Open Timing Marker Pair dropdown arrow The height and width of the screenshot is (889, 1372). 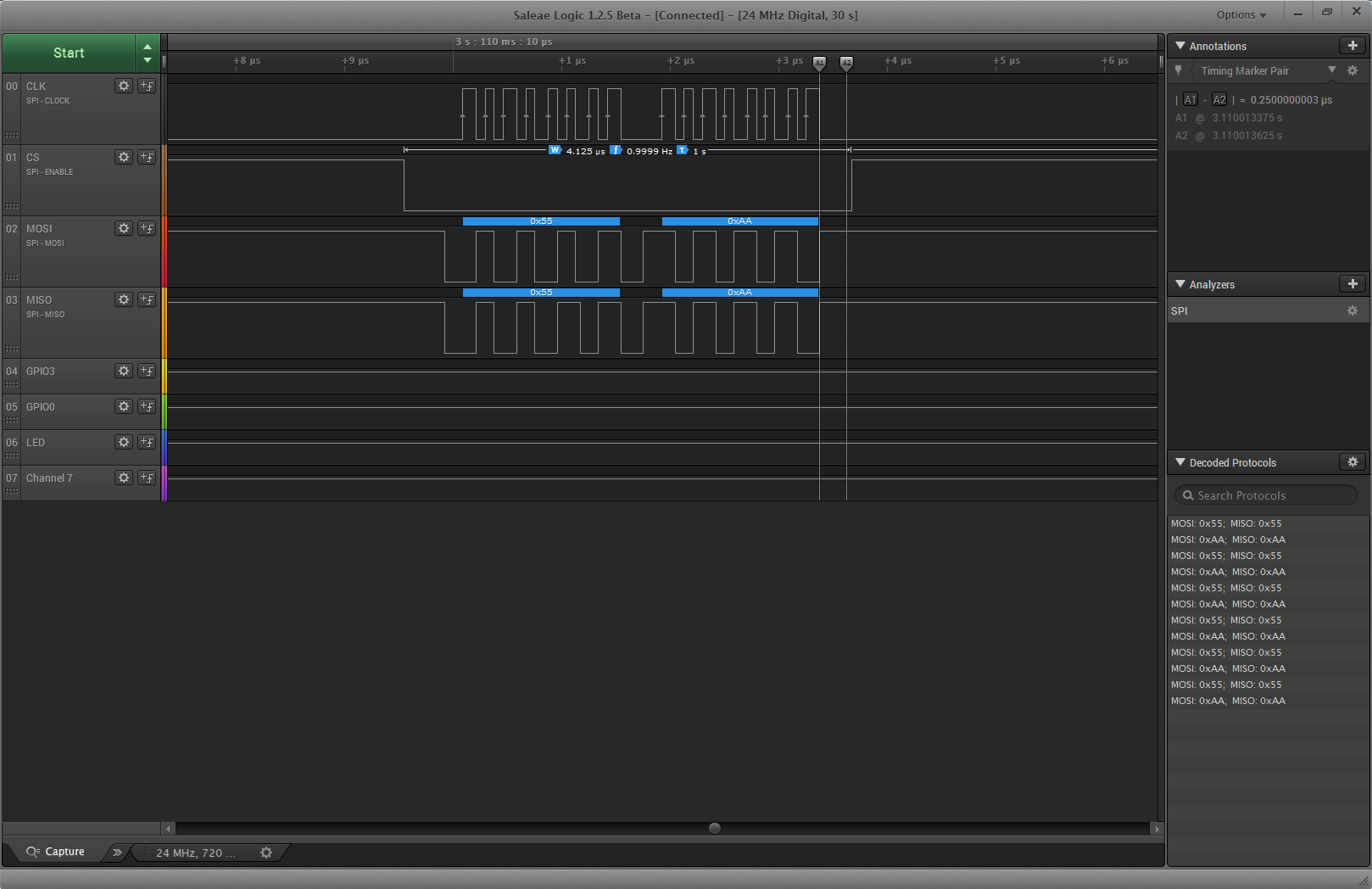(x=1331, y=70)
